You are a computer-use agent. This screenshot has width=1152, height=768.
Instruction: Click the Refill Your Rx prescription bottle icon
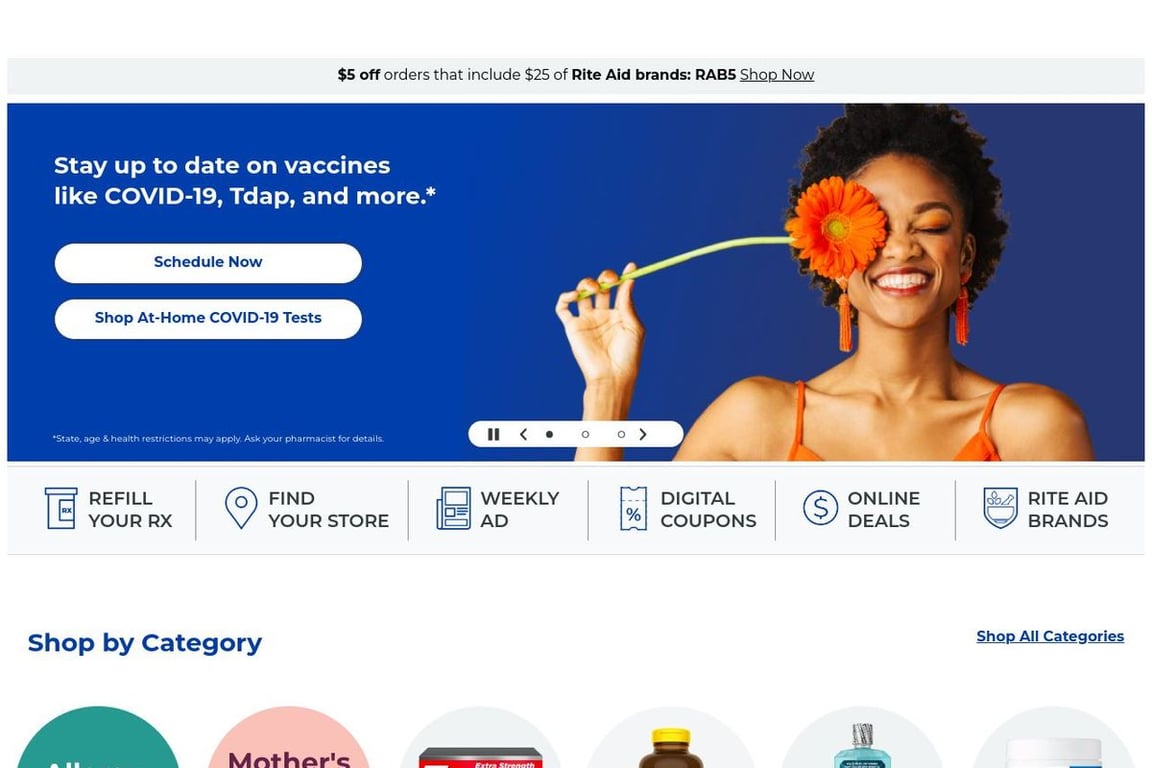61,509
